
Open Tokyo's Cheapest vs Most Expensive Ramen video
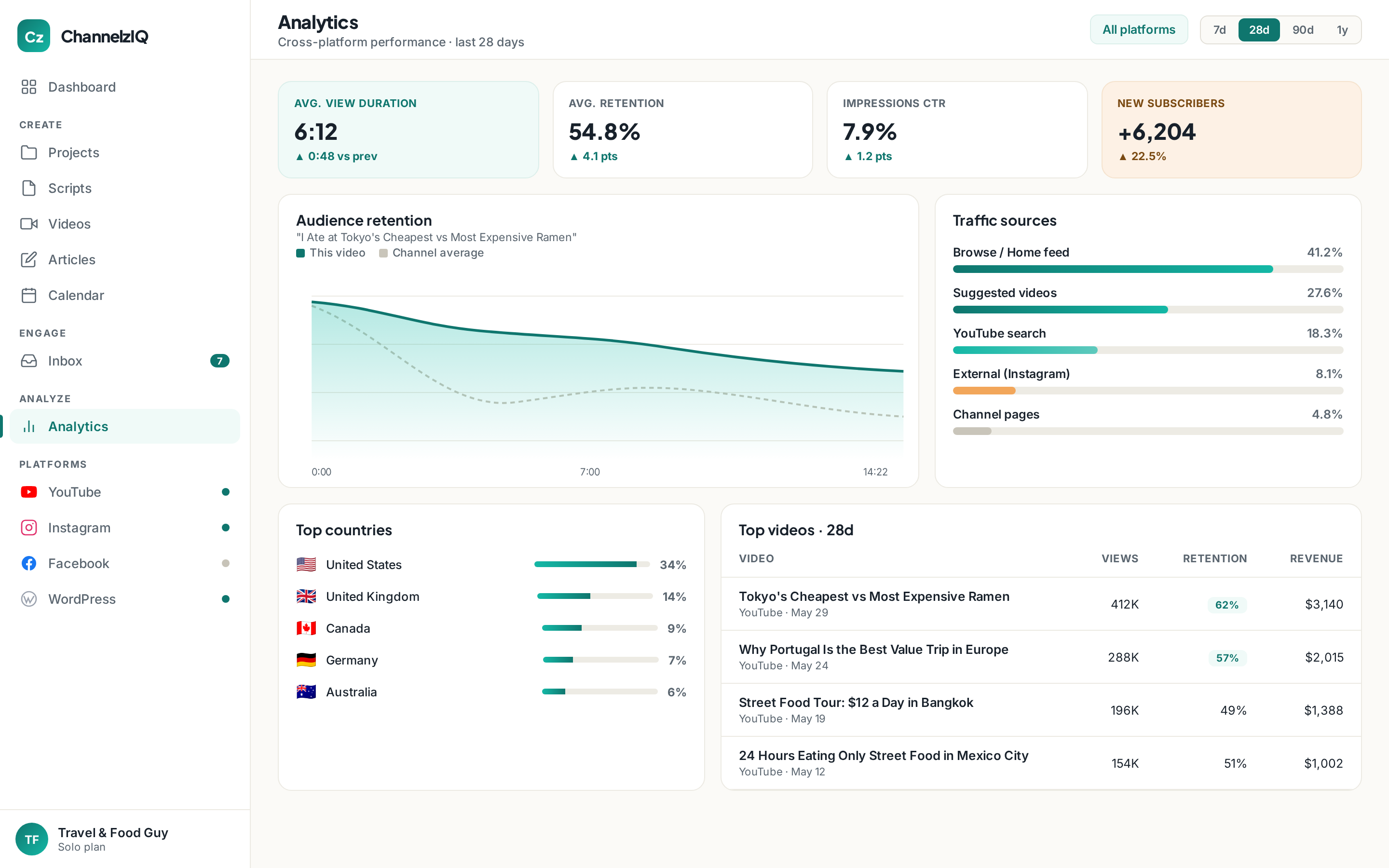coord(1041,604)
